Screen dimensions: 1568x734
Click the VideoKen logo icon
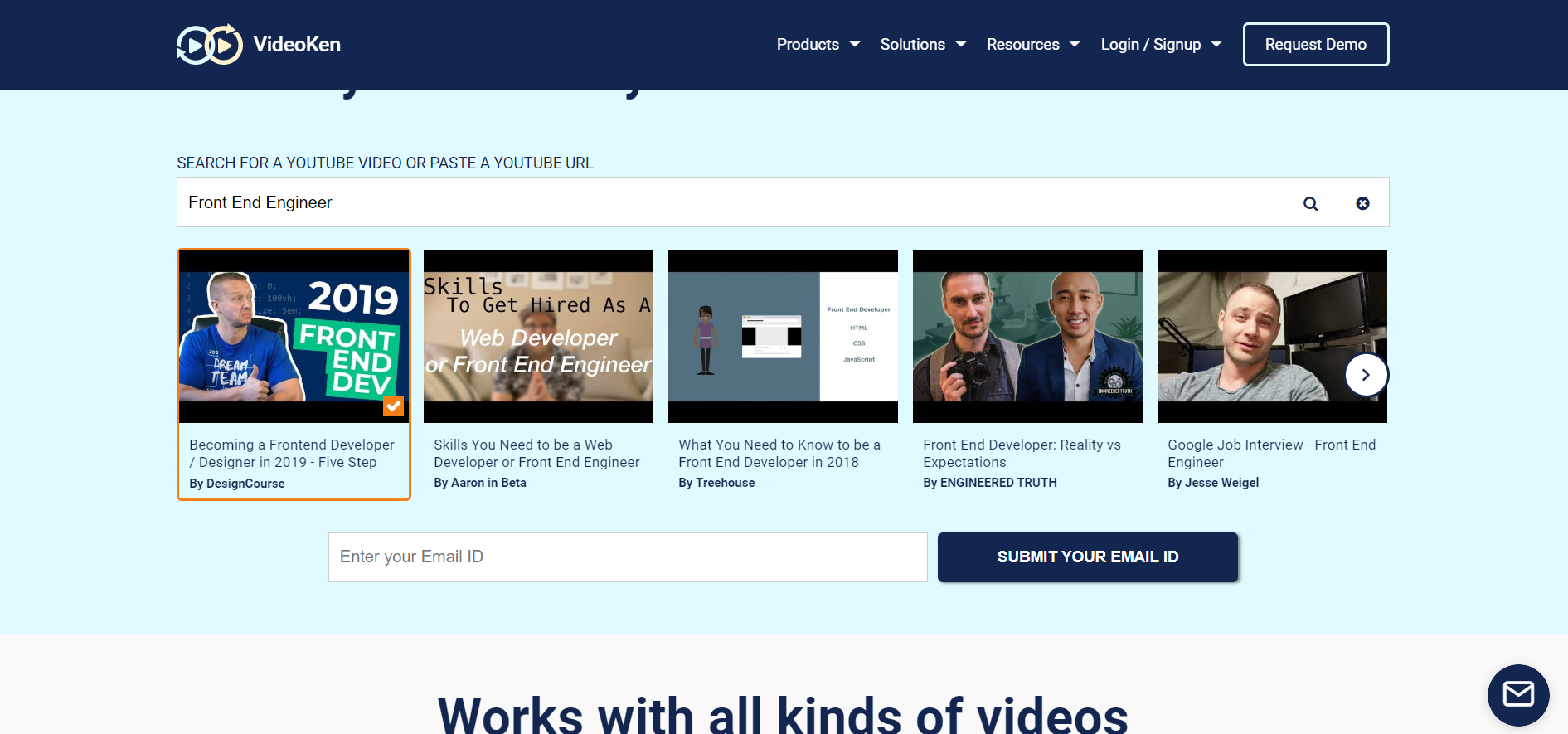pyautogui.click(x=210, y=45)
